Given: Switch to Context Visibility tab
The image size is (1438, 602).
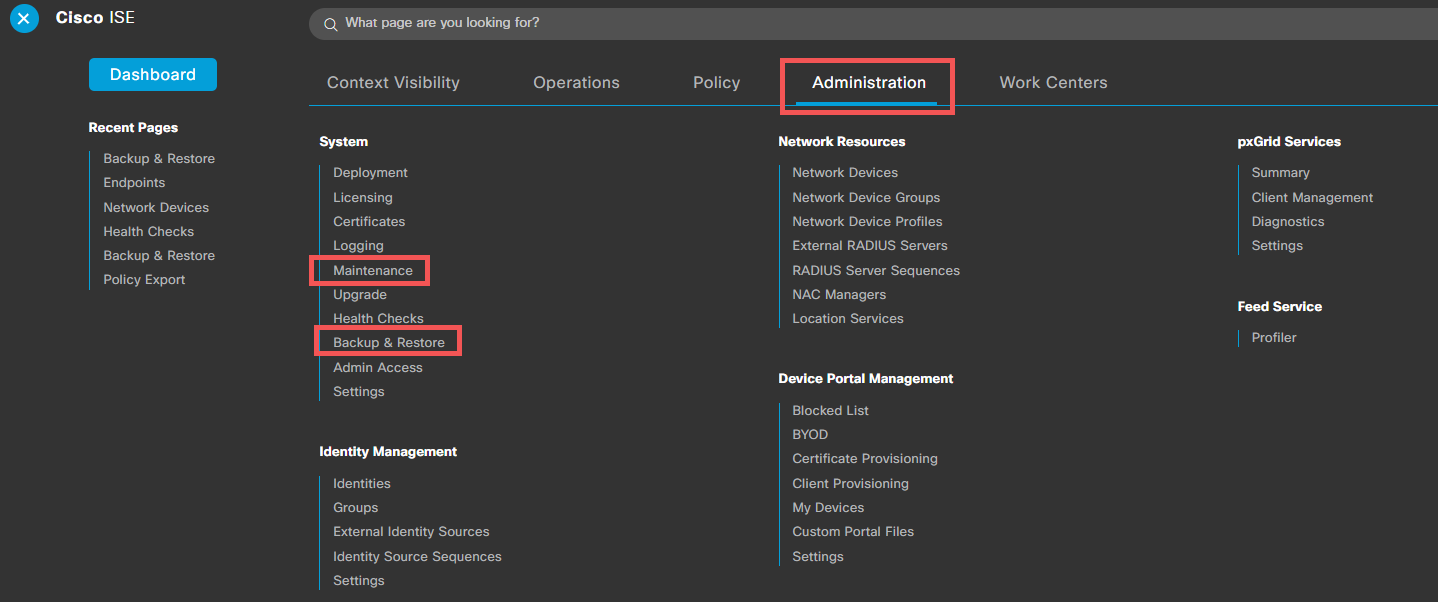Looking at the screenshot, I should click(393, 83).
